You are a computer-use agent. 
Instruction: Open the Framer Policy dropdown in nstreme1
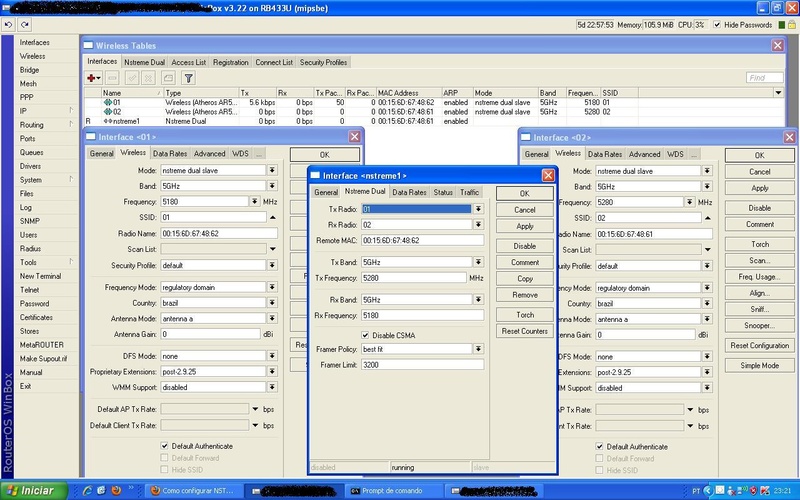[x=478, y=349]
